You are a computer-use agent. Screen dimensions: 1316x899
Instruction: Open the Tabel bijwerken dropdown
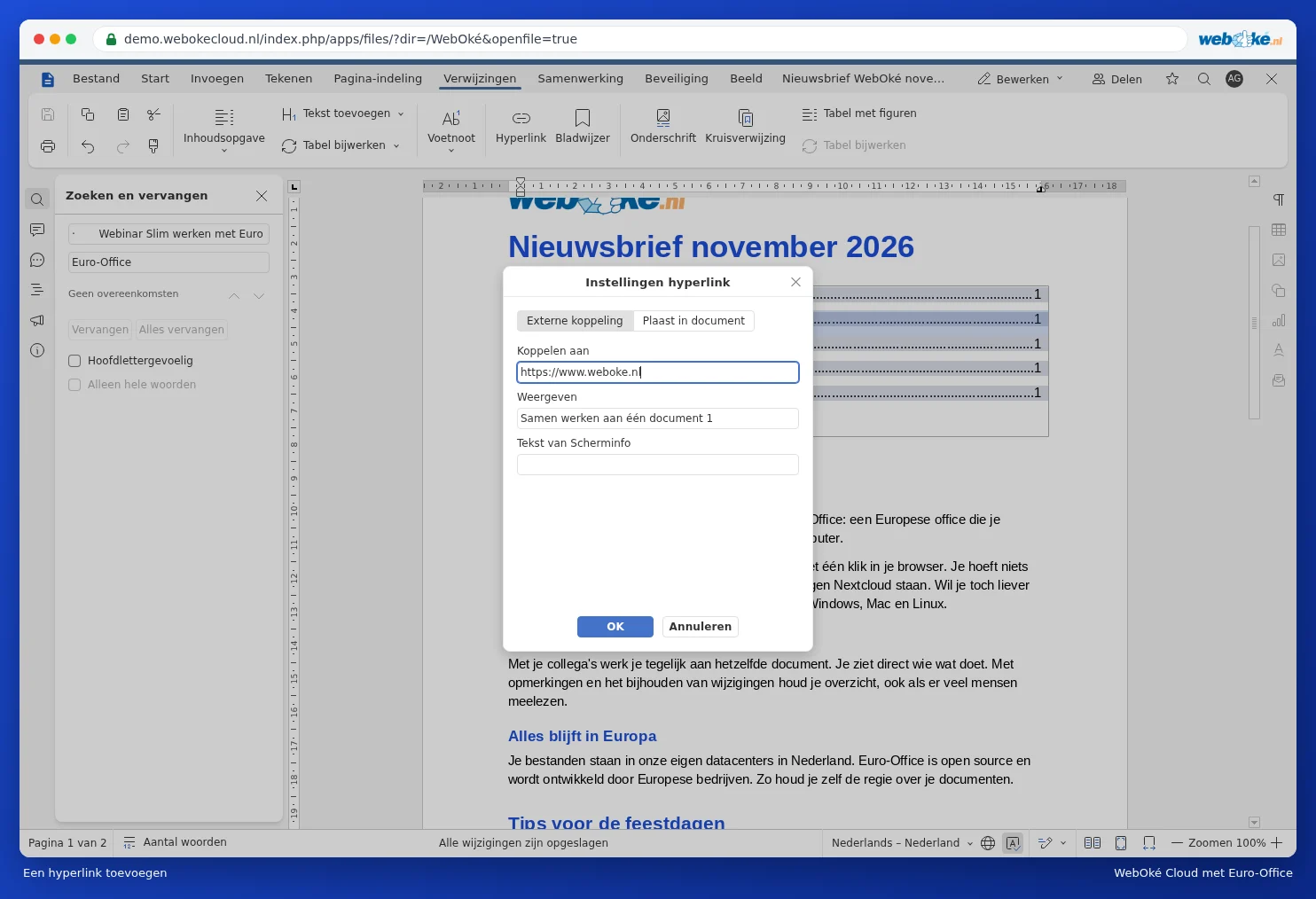(341, 145)
